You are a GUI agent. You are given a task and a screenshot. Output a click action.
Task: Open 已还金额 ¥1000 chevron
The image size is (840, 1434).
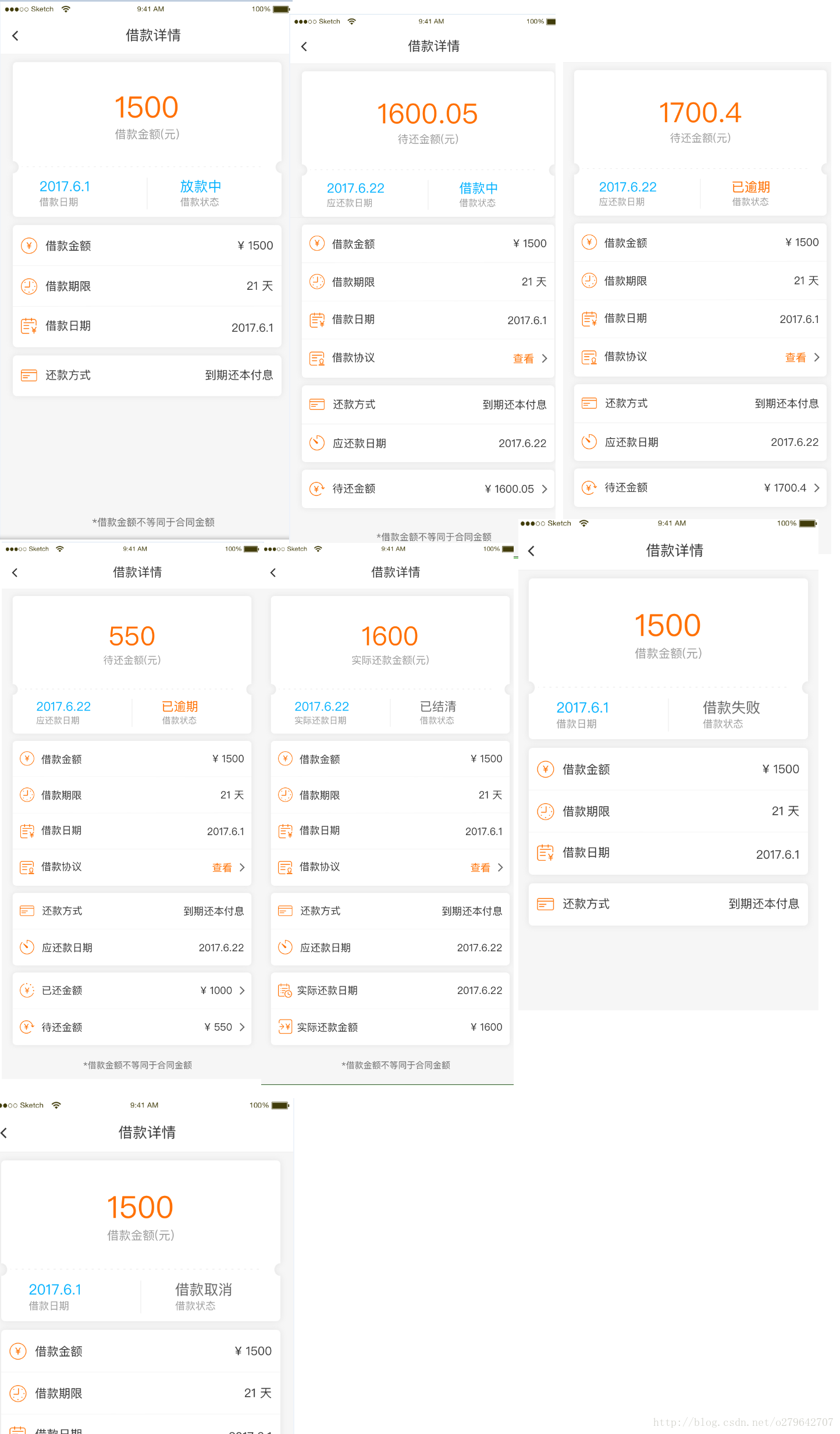(x=242, y=991)
